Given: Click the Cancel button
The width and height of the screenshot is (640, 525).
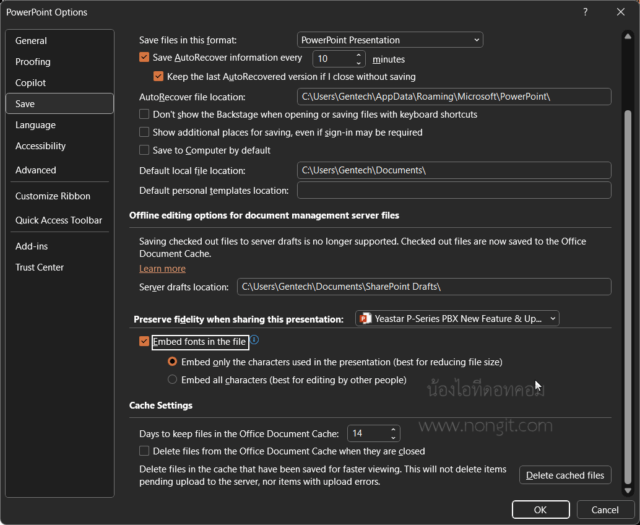Looking at the screenshot, I should 605,509.
